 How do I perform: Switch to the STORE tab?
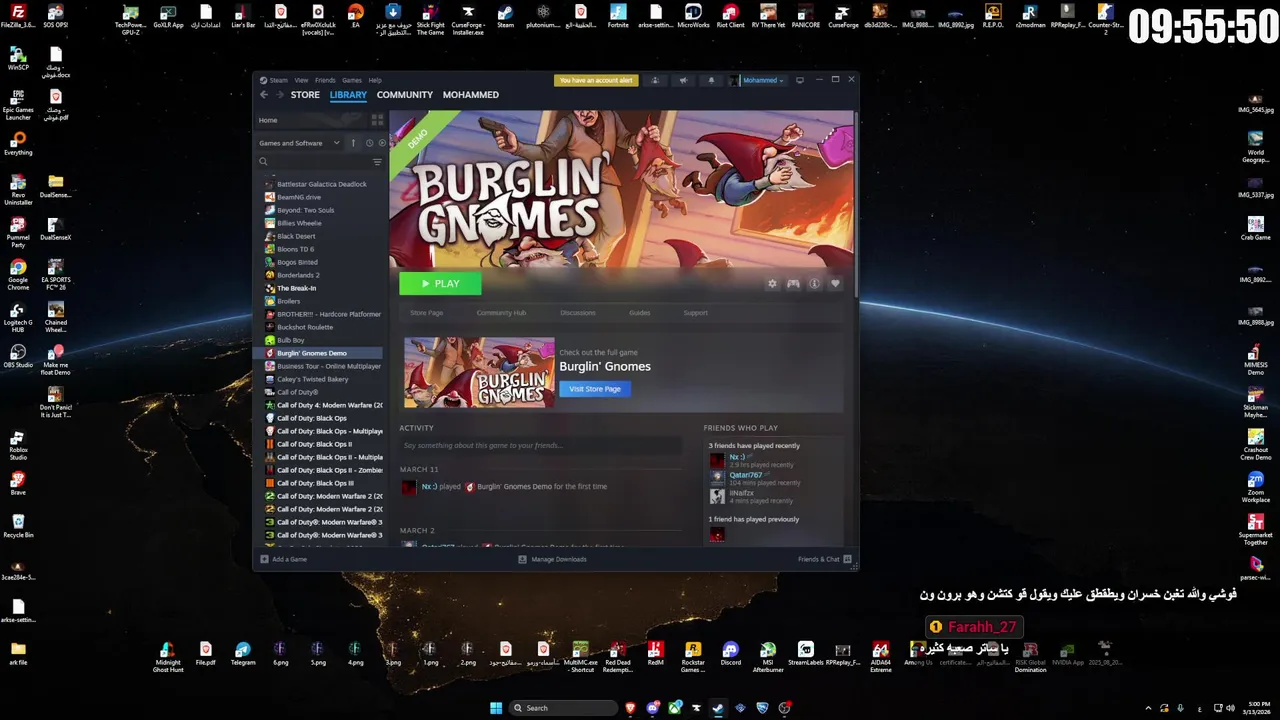click(305, 95)
